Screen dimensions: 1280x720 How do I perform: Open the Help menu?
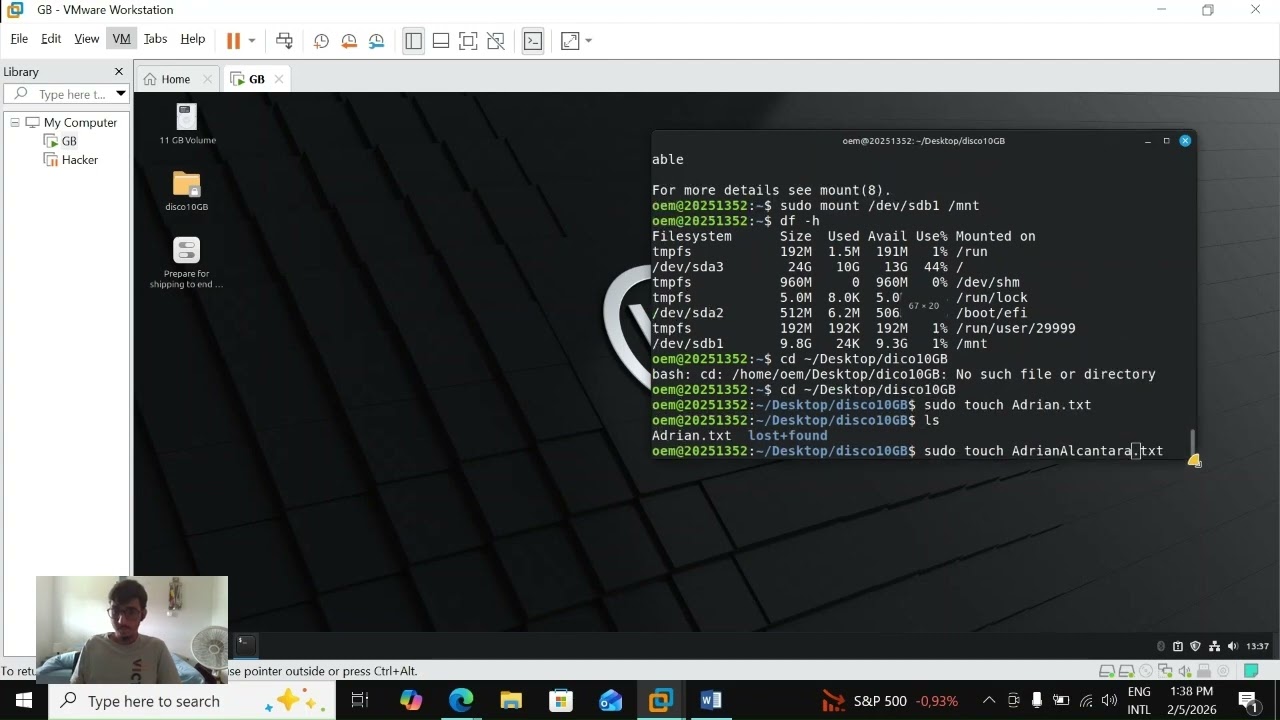pyautogui.click(x=193, y=39)
